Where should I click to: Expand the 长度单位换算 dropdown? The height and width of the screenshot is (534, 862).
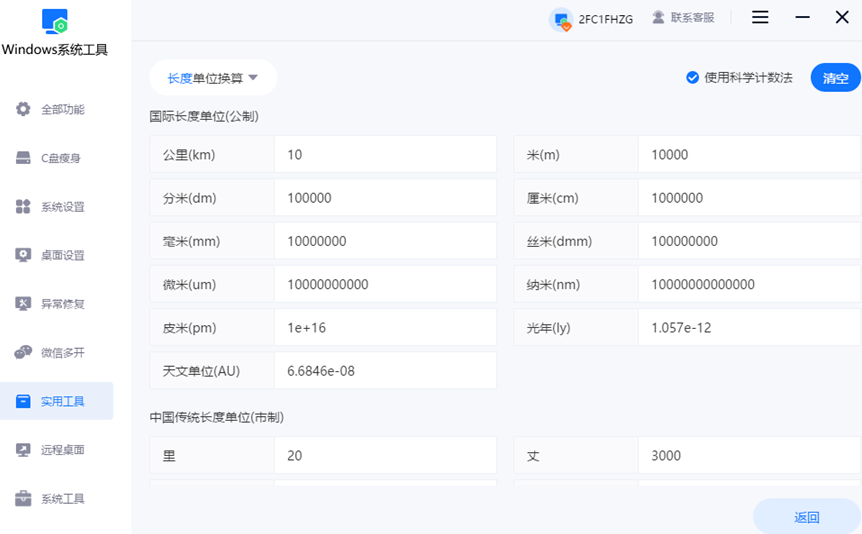[213, 78]
